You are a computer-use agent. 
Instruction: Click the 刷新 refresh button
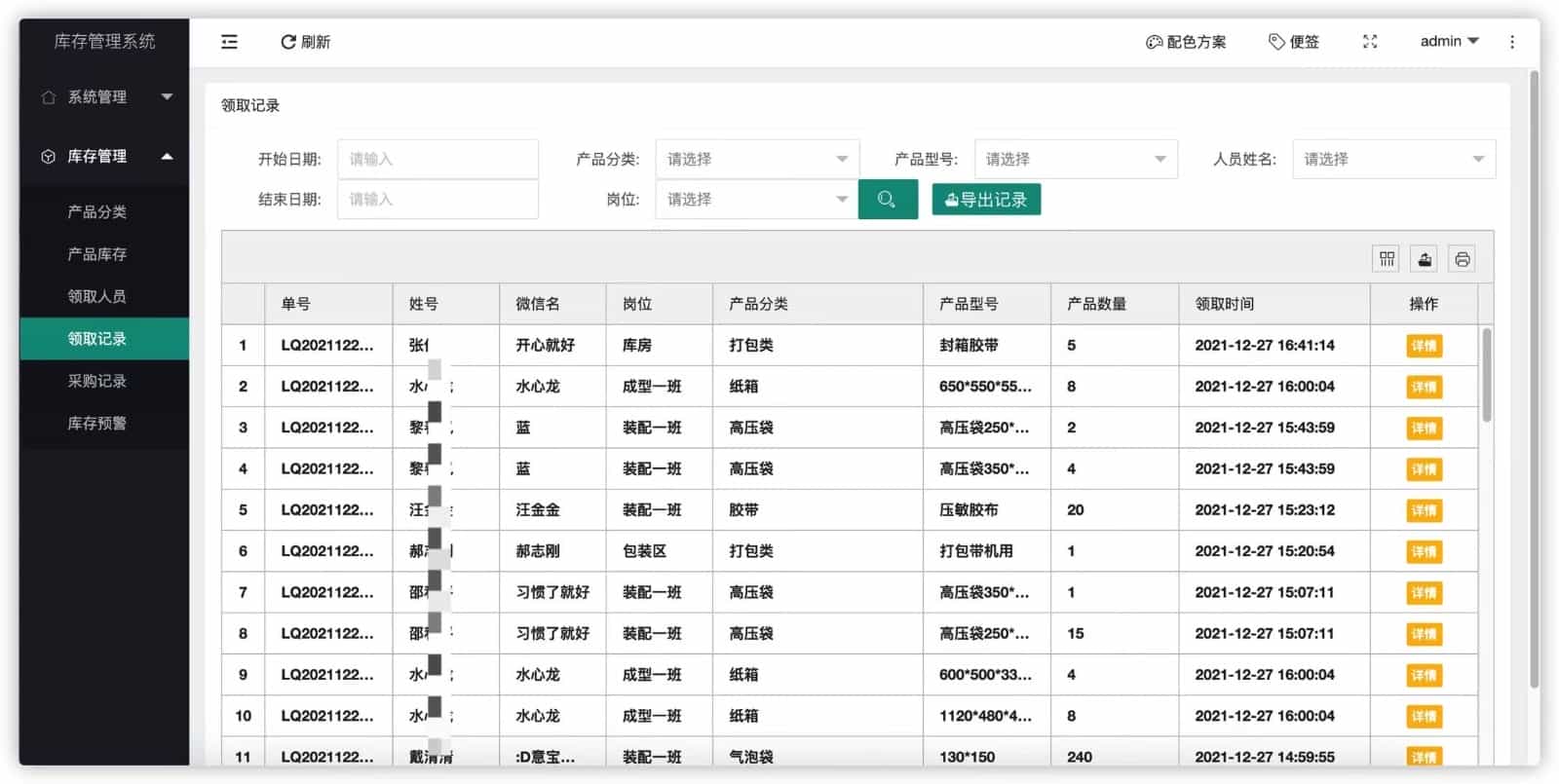pos(306,42)
